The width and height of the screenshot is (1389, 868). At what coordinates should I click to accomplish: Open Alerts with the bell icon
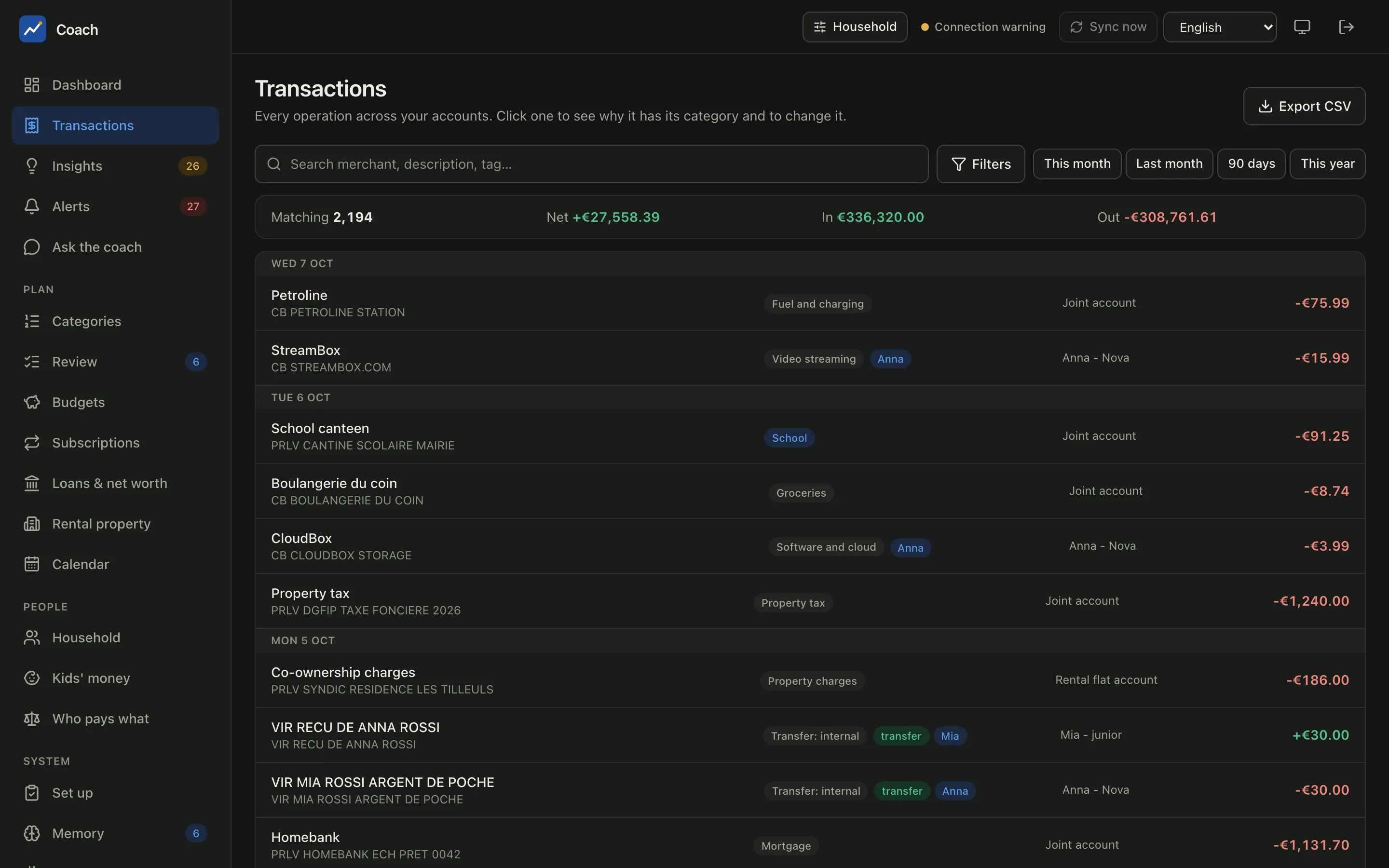(115, 206)
